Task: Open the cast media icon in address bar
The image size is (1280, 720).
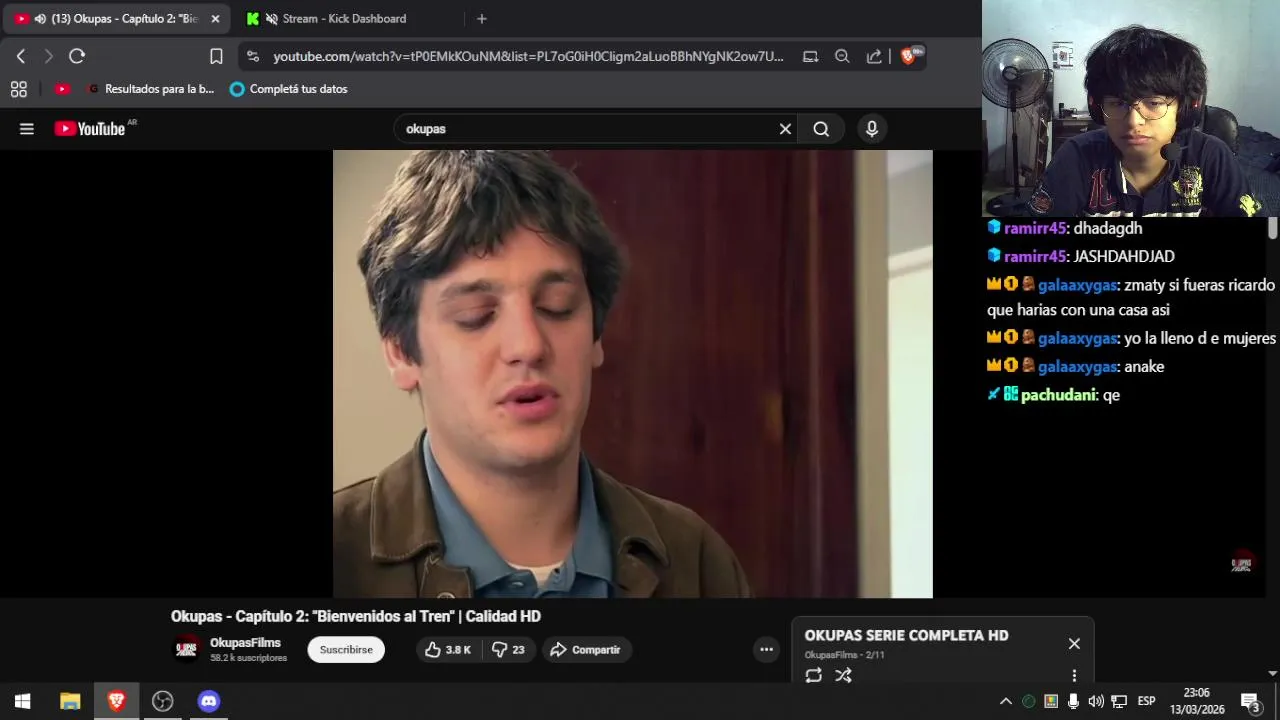Action: click(x=810, y=57)
